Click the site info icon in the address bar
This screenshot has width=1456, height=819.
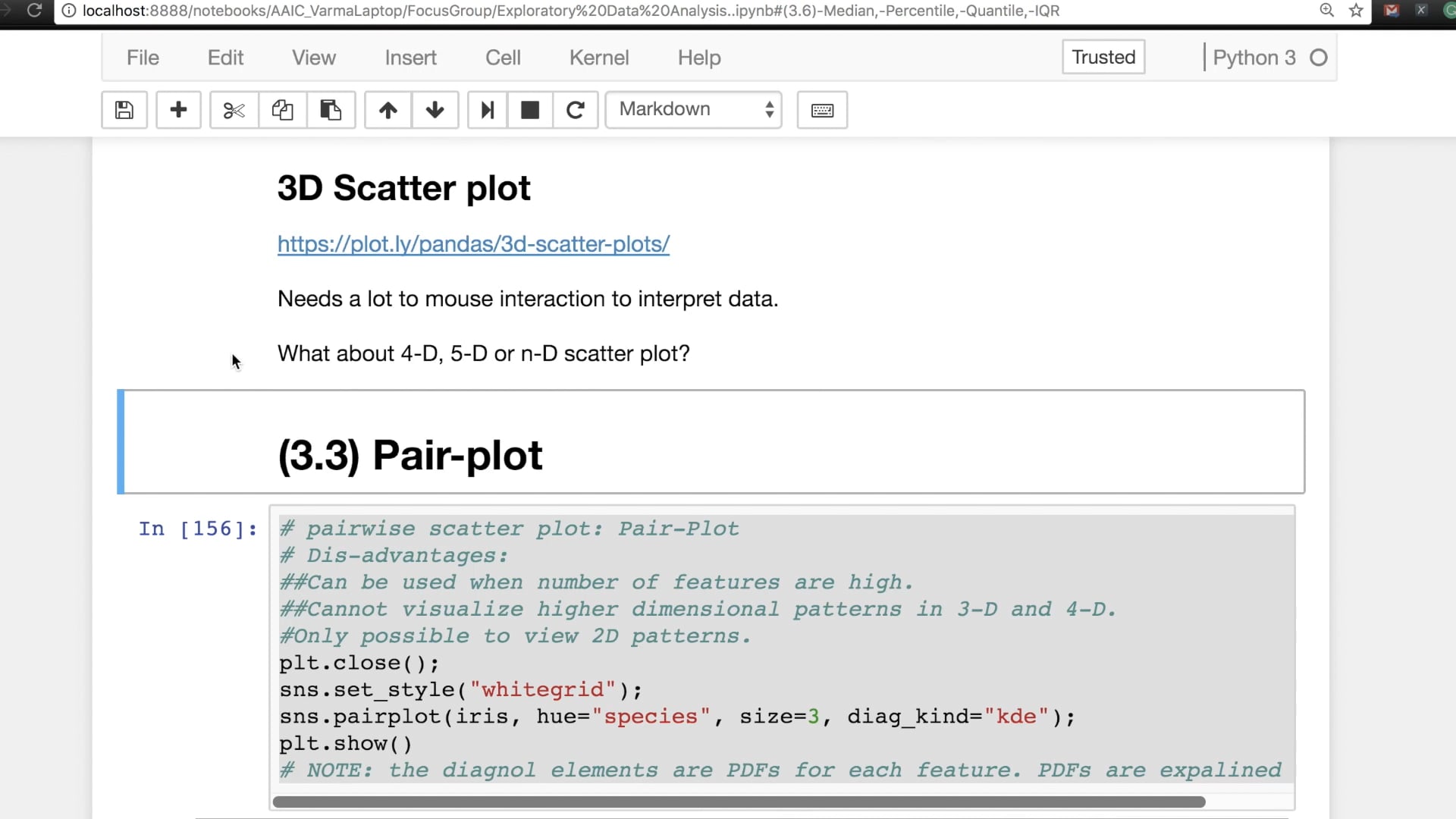(x=68, y=11)
